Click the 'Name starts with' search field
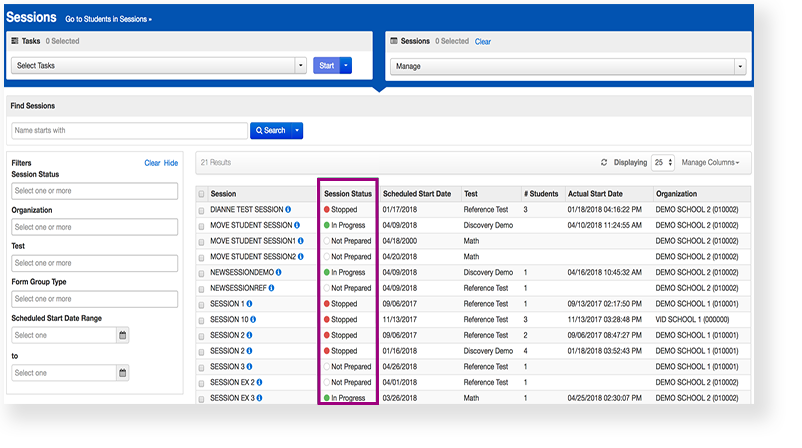 click(129, 130)
